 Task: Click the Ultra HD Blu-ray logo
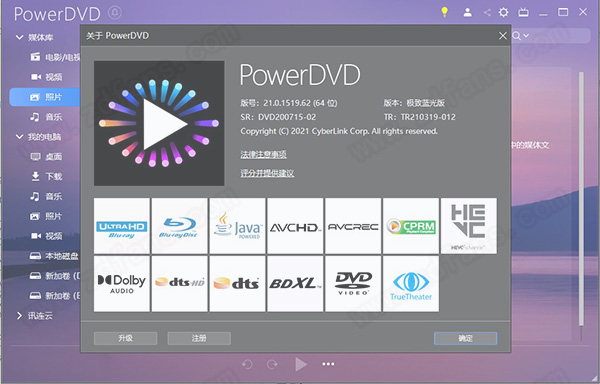pyautogui.click(x=122, y=226)
